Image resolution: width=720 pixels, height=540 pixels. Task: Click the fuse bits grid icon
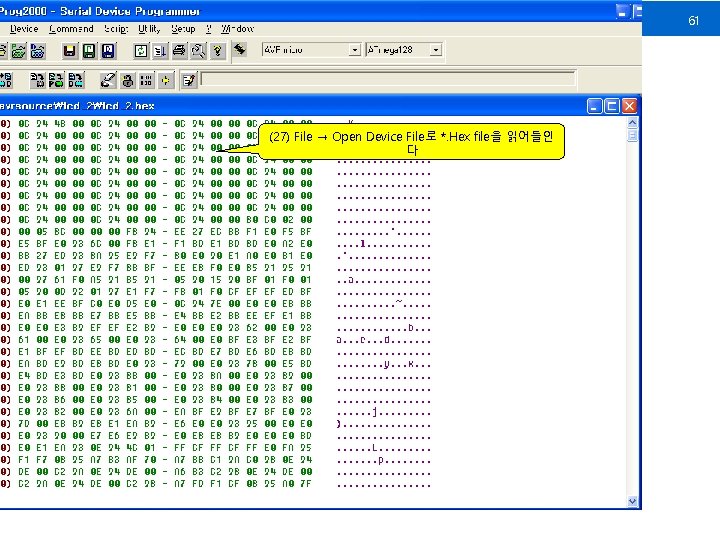(x=146, y=80)
